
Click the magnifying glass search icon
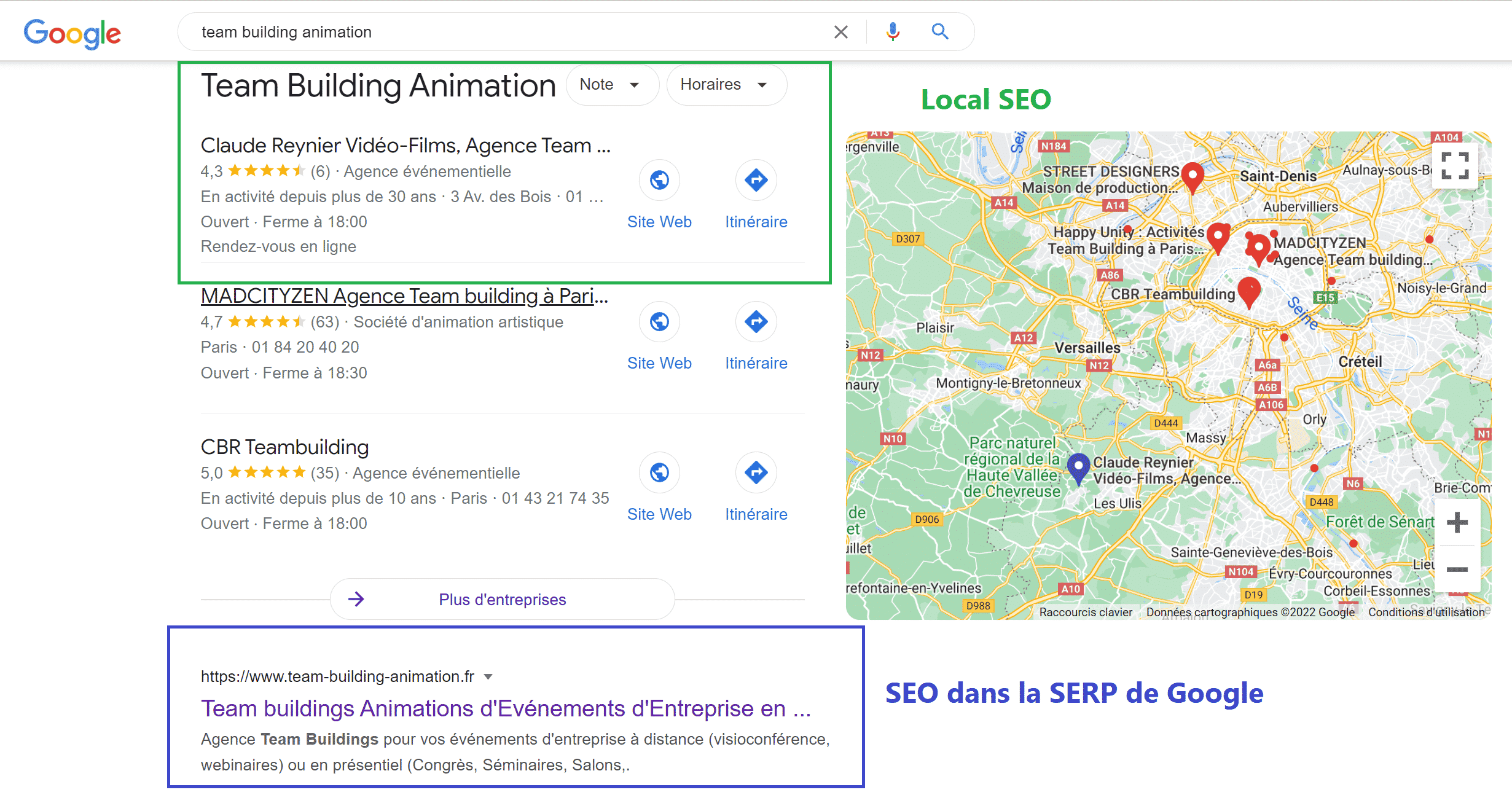pos(939,31)
